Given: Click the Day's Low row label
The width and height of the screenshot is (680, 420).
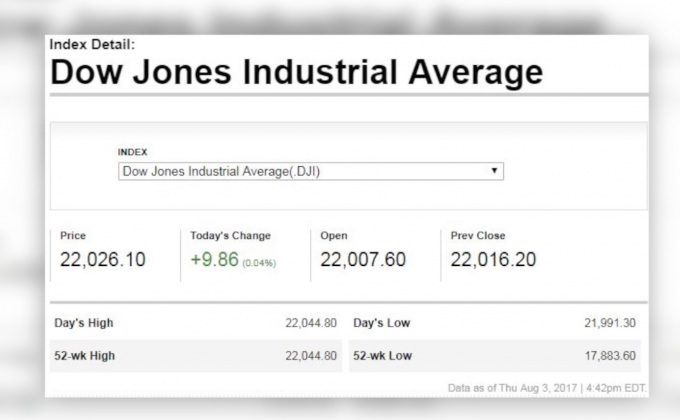Looking at the screenshot, I should pos(381,323).
